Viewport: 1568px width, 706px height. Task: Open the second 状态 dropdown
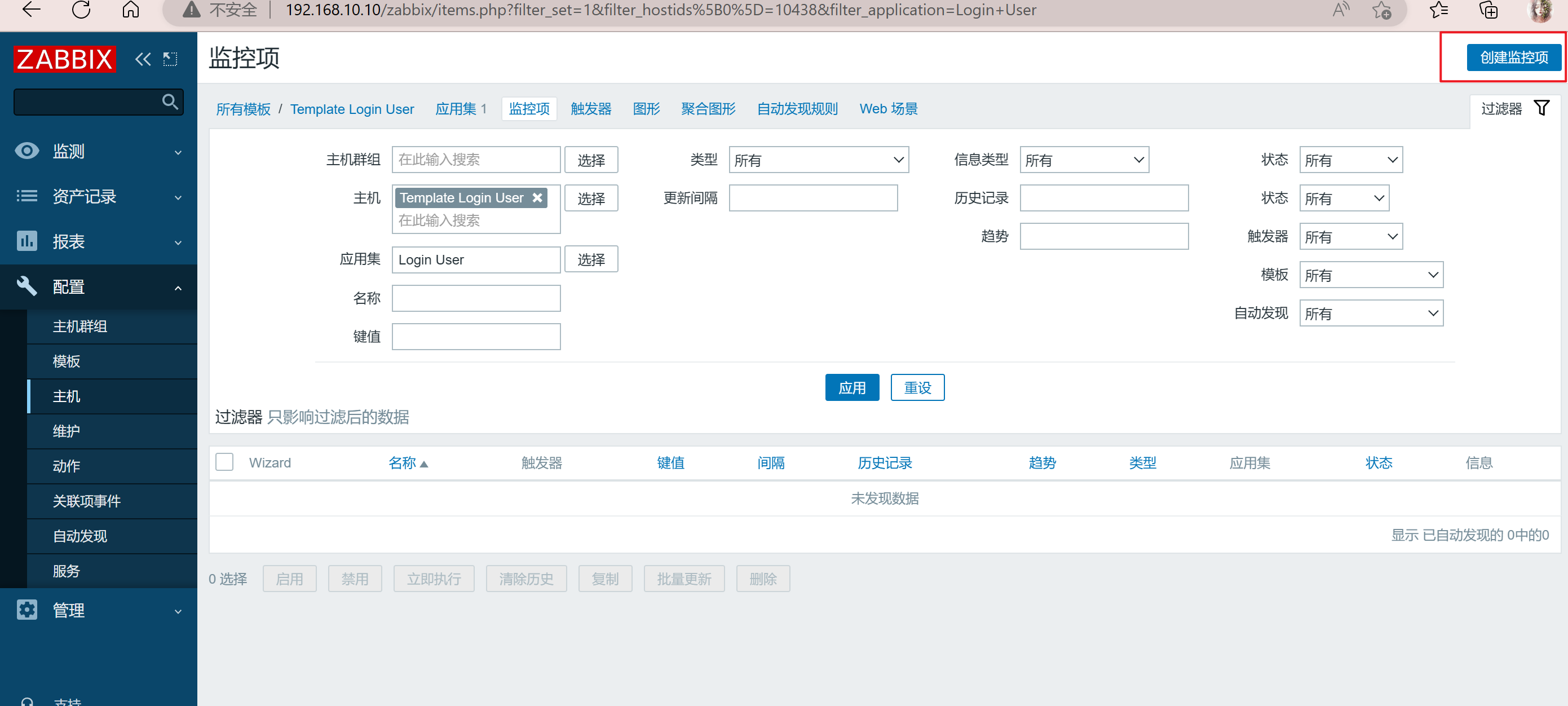[x=1344, y=198]
